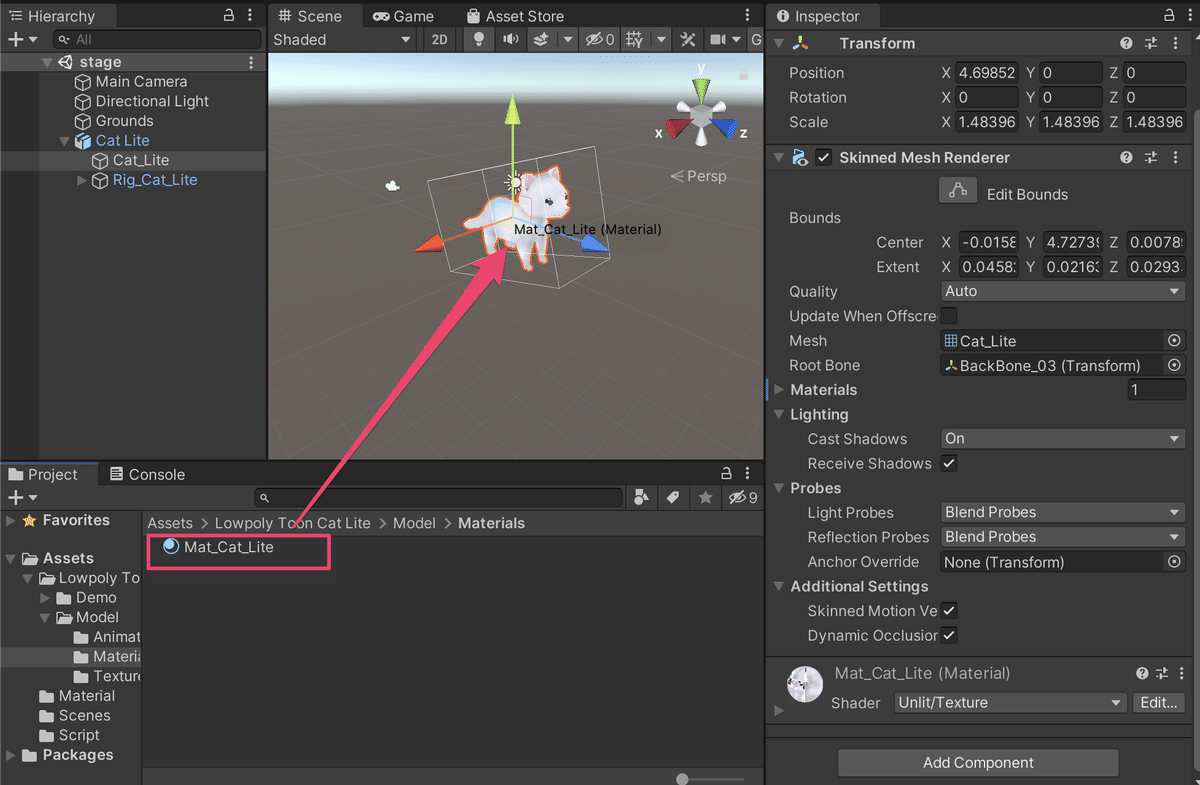This screenshot has height=785, width=1200.
Task: Select Mat_Cat_Lite material asset
Action: coord(218,547)
